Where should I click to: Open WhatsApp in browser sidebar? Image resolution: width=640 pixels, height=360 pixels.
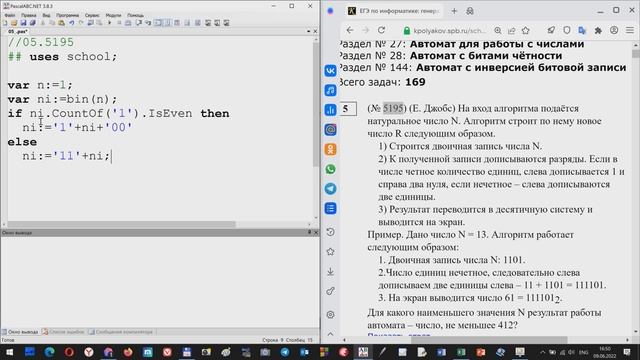[x=330, y=169]
